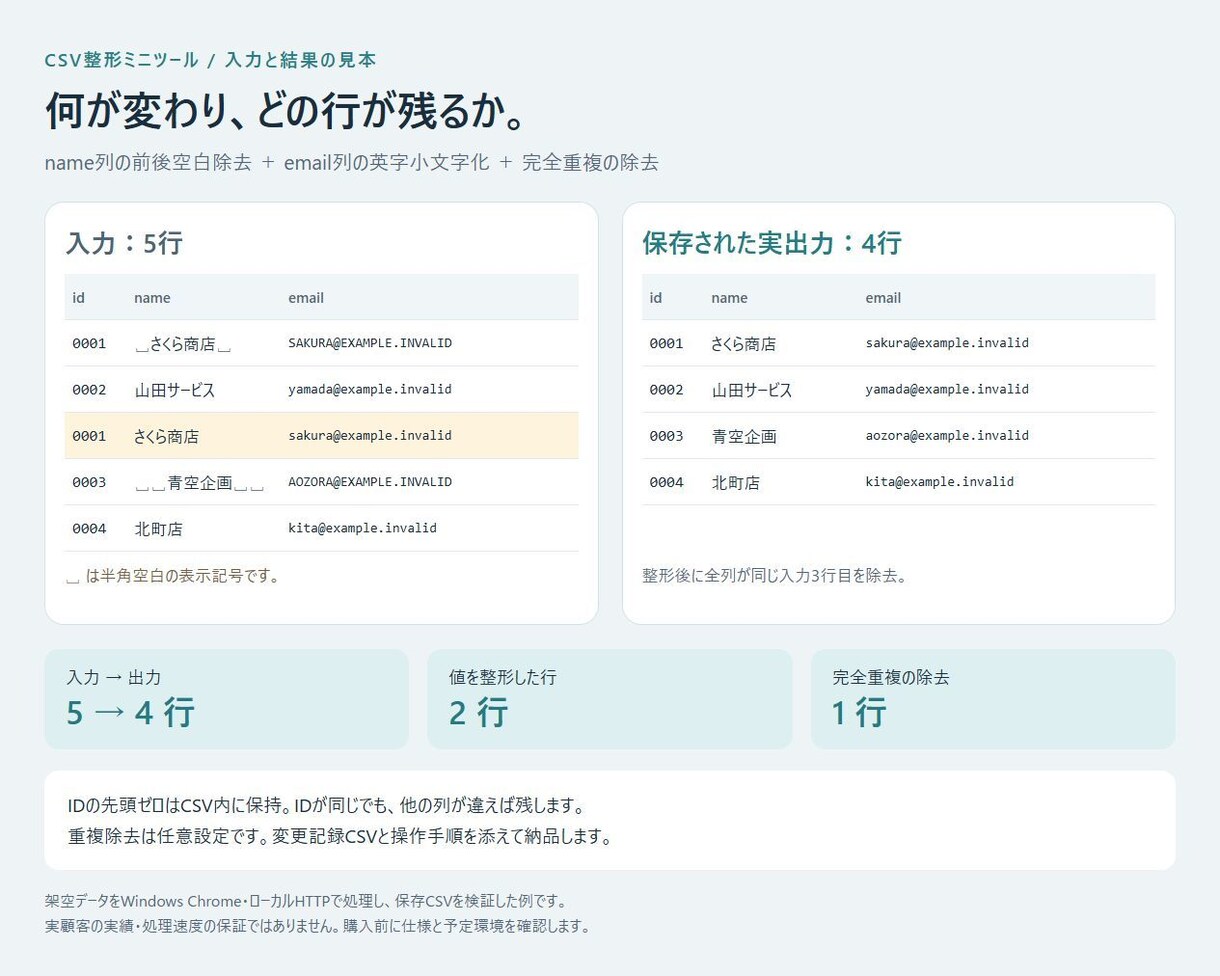
Task: Click the note 整形後に全列が同じ入力3行目を除去。
Action: click(x=775, y=575)
